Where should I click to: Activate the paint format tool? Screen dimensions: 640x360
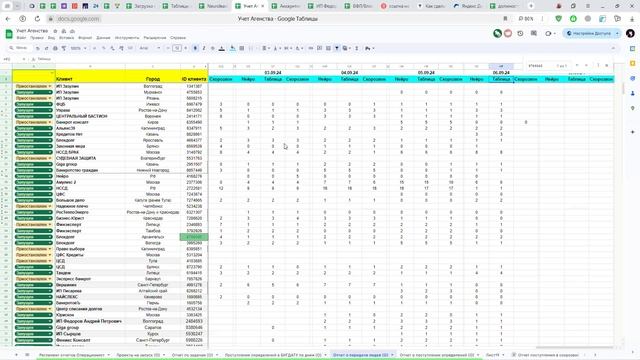tap(64, 48)
